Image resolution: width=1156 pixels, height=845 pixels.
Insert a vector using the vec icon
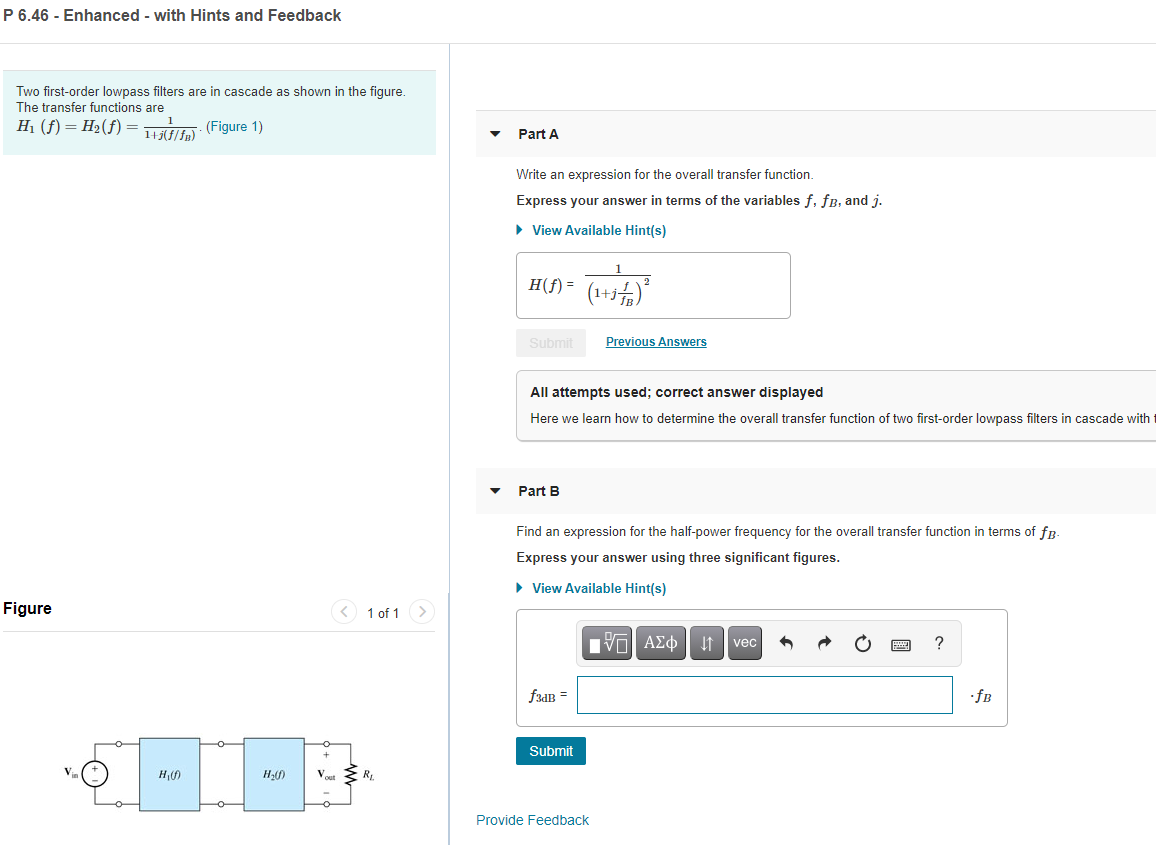[744, 643]
